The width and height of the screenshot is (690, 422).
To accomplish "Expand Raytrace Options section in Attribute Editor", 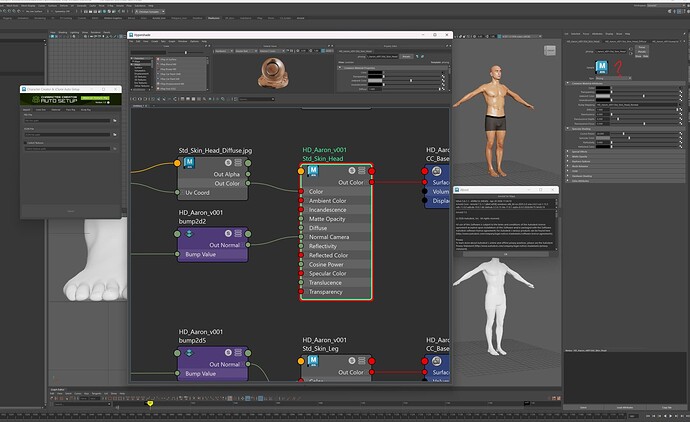I will tap(568, 161).
